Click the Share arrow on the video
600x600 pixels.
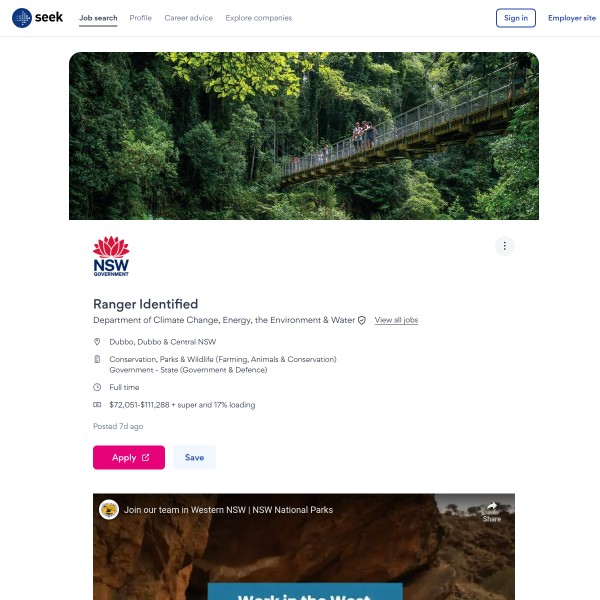[x=492, y=512]
